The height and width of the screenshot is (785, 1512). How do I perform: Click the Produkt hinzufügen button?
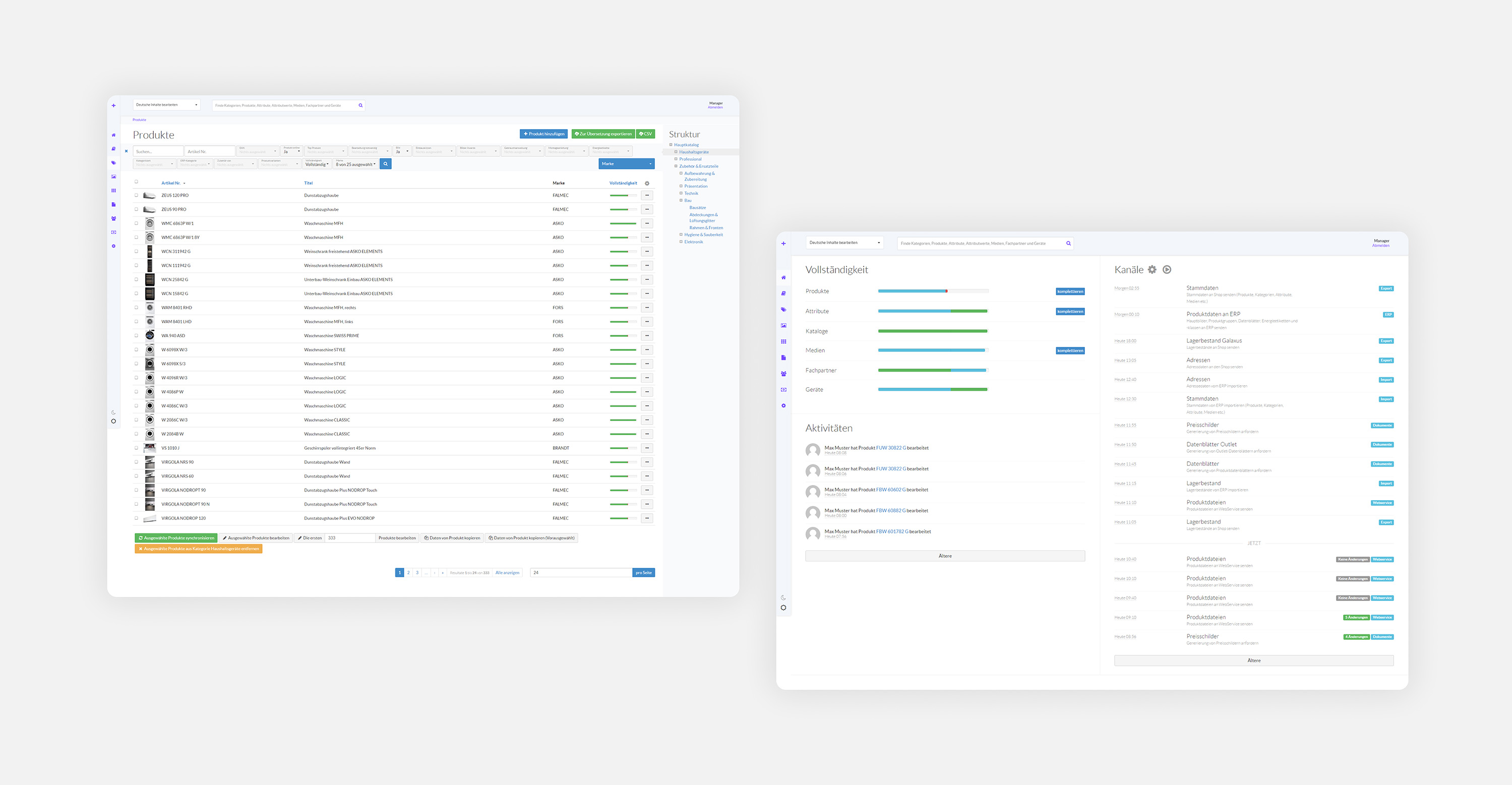point(543,134)
